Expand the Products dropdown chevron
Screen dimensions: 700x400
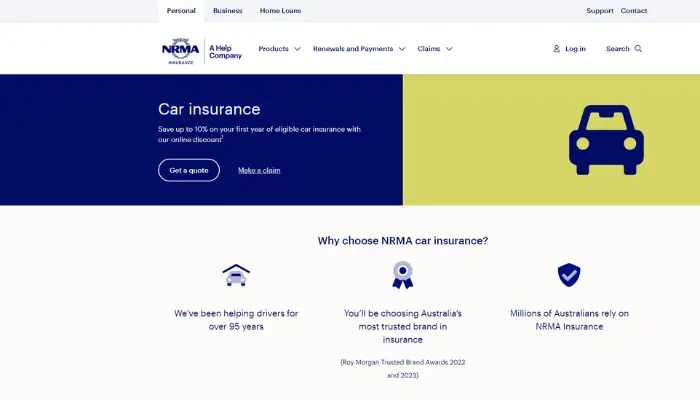[297, 49]
